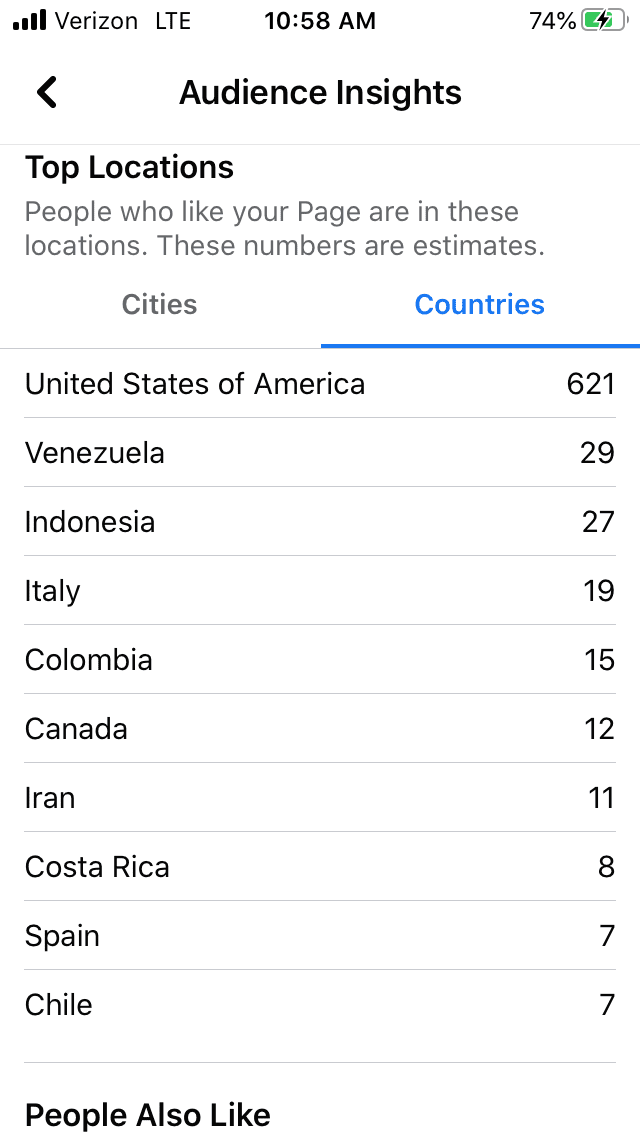Select the Spain entry
640x1136 pixels.
tap(320, 935)
